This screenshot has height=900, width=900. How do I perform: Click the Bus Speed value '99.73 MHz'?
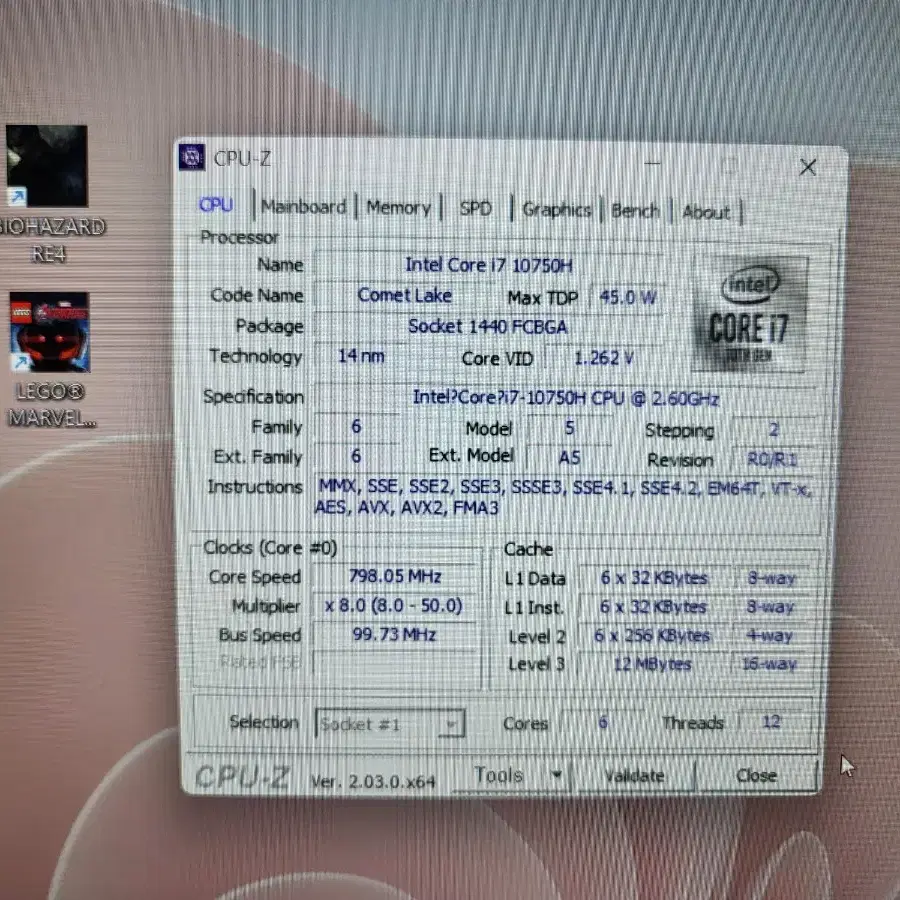point(394,634)
